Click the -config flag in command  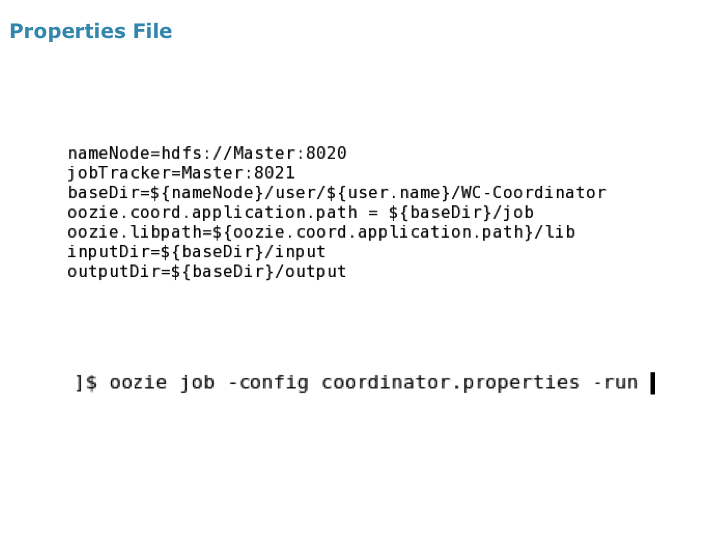(269, 382)
